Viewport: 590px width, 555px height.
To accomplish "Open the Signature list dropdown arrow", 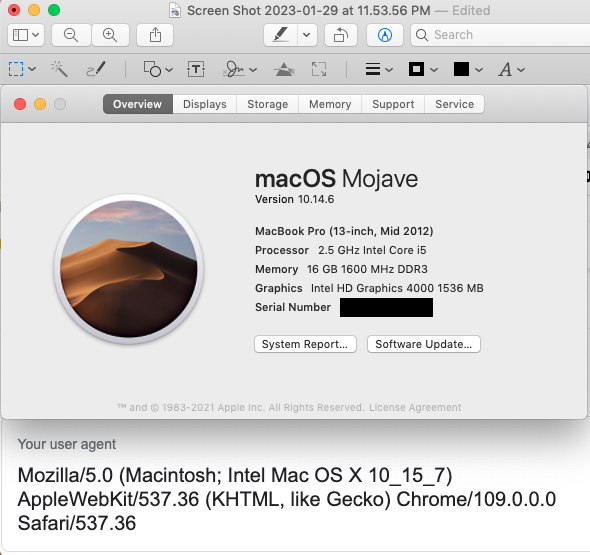I will pos(253,70).
